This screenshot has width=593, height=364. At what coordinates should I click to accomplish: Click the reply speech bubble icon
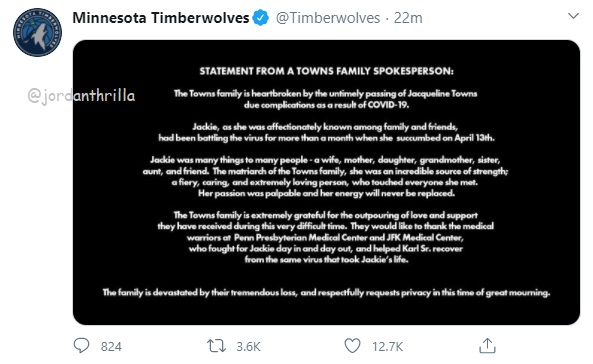point(81,345)
